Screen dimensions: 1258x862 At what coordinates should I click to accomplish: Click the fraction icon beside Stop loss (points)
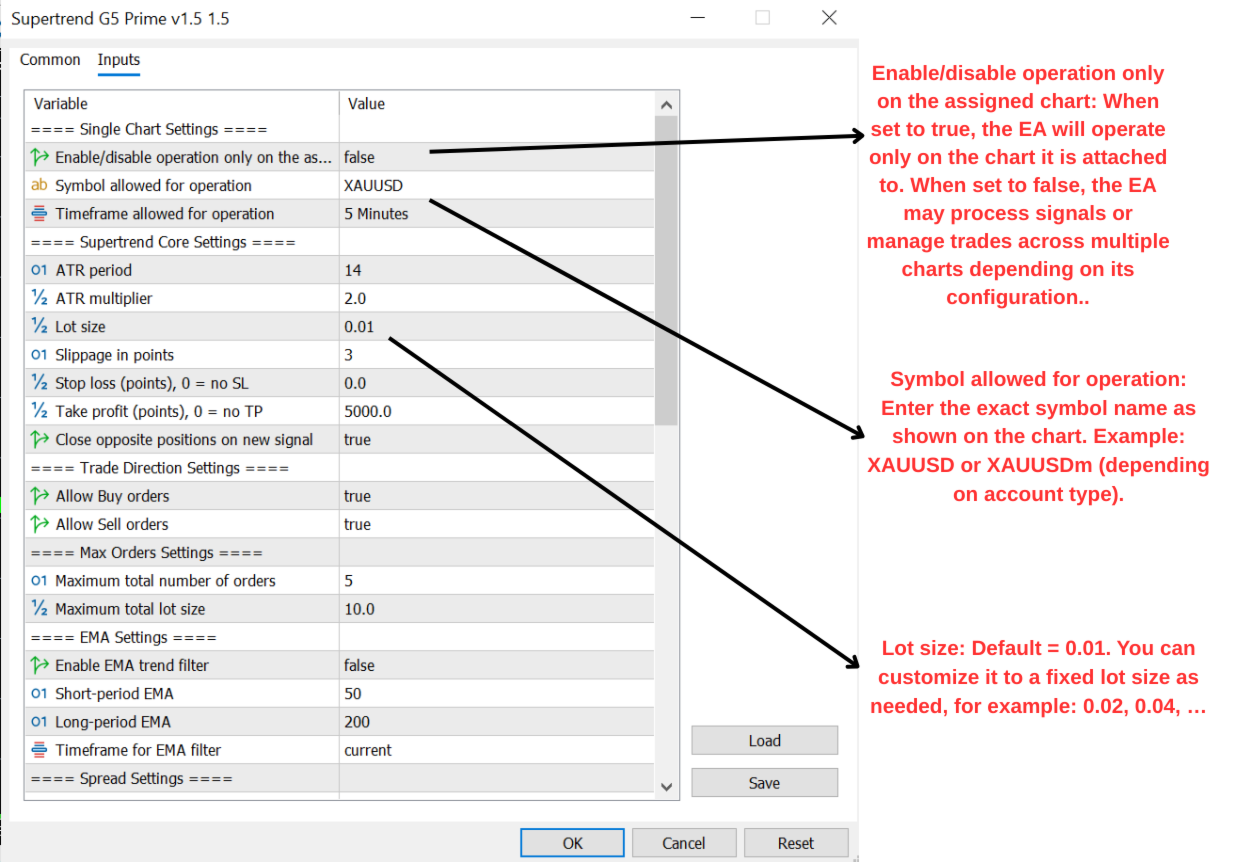point(40,383)
